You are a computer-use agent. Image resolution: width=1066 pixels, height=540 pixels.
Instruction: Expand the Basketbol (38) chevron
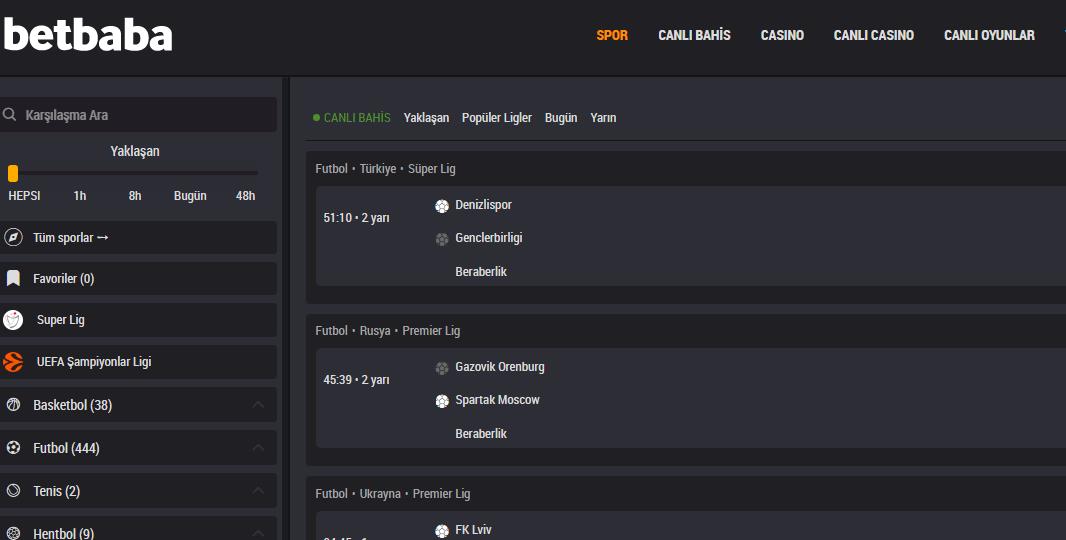click(258, 405)
